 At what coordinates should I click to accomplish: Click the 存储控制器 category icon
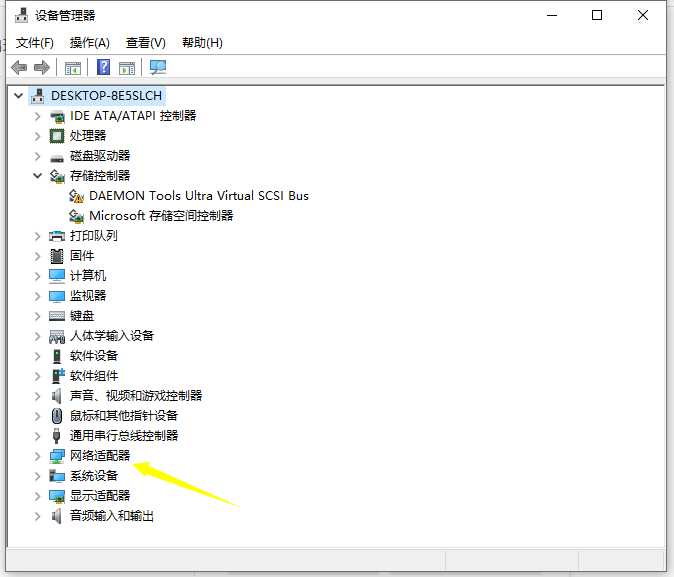[57, 176]
